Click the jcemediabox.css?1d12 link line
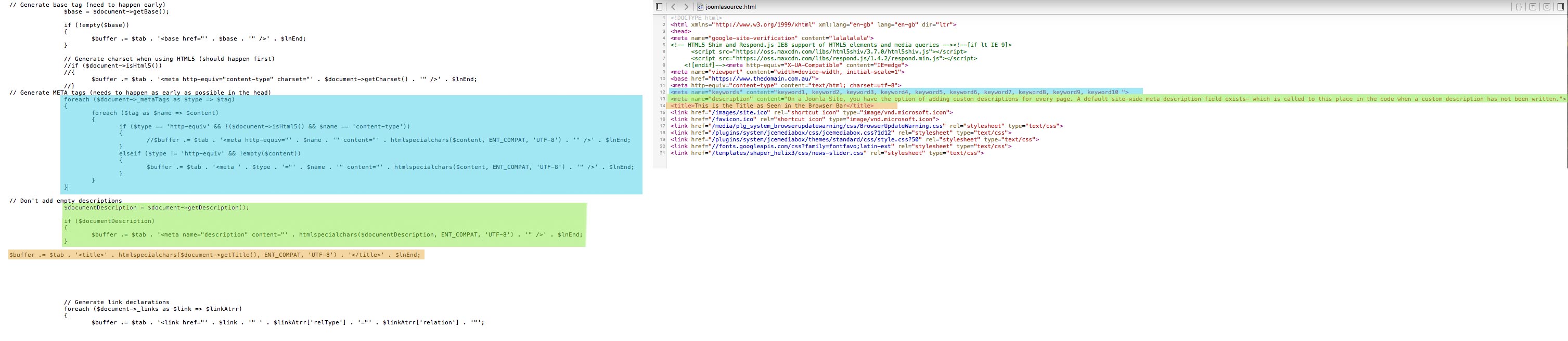The image size is (1568, 341). tap(841, 133)
